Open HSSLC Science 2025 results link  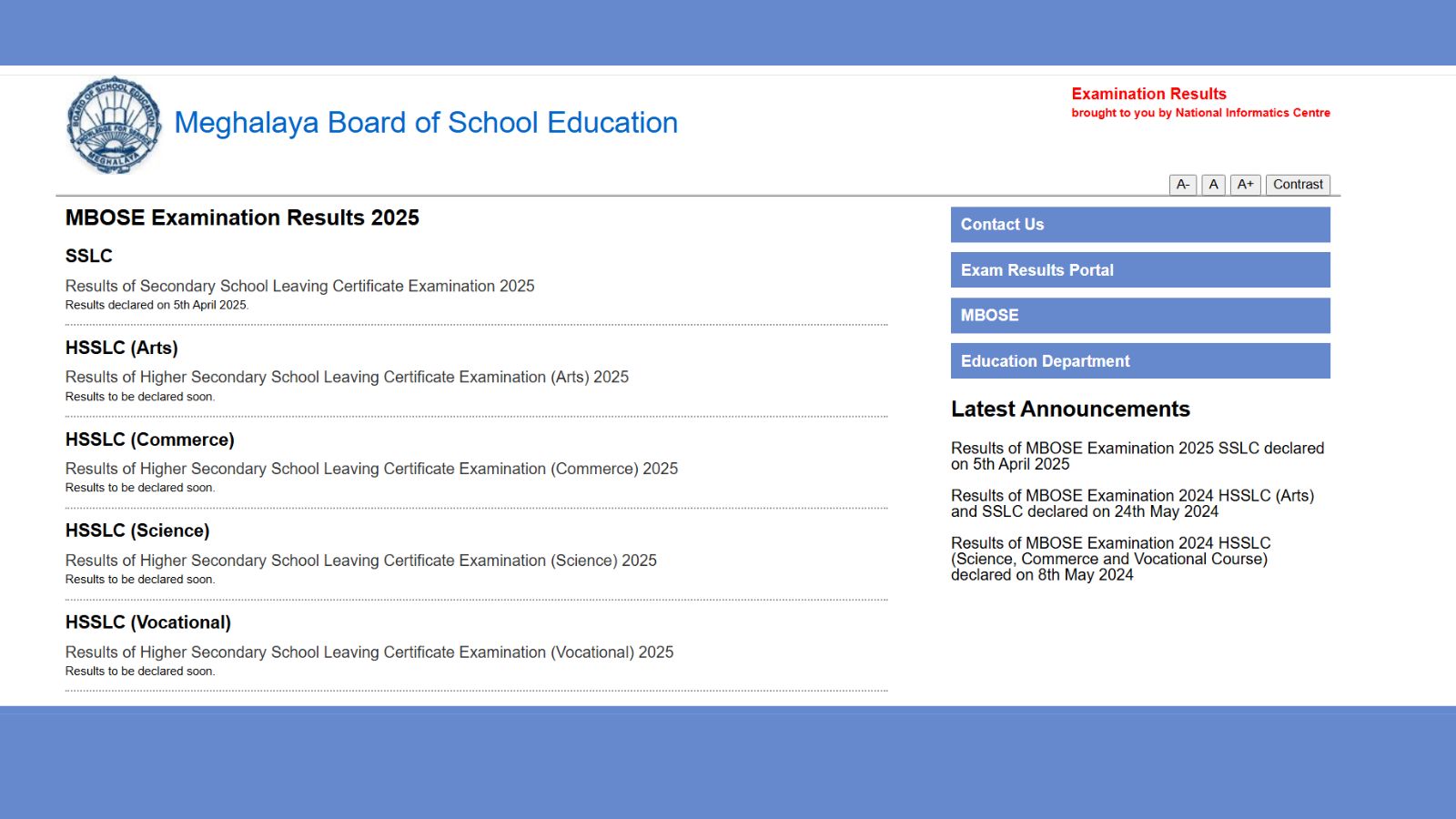pos(360,561)
